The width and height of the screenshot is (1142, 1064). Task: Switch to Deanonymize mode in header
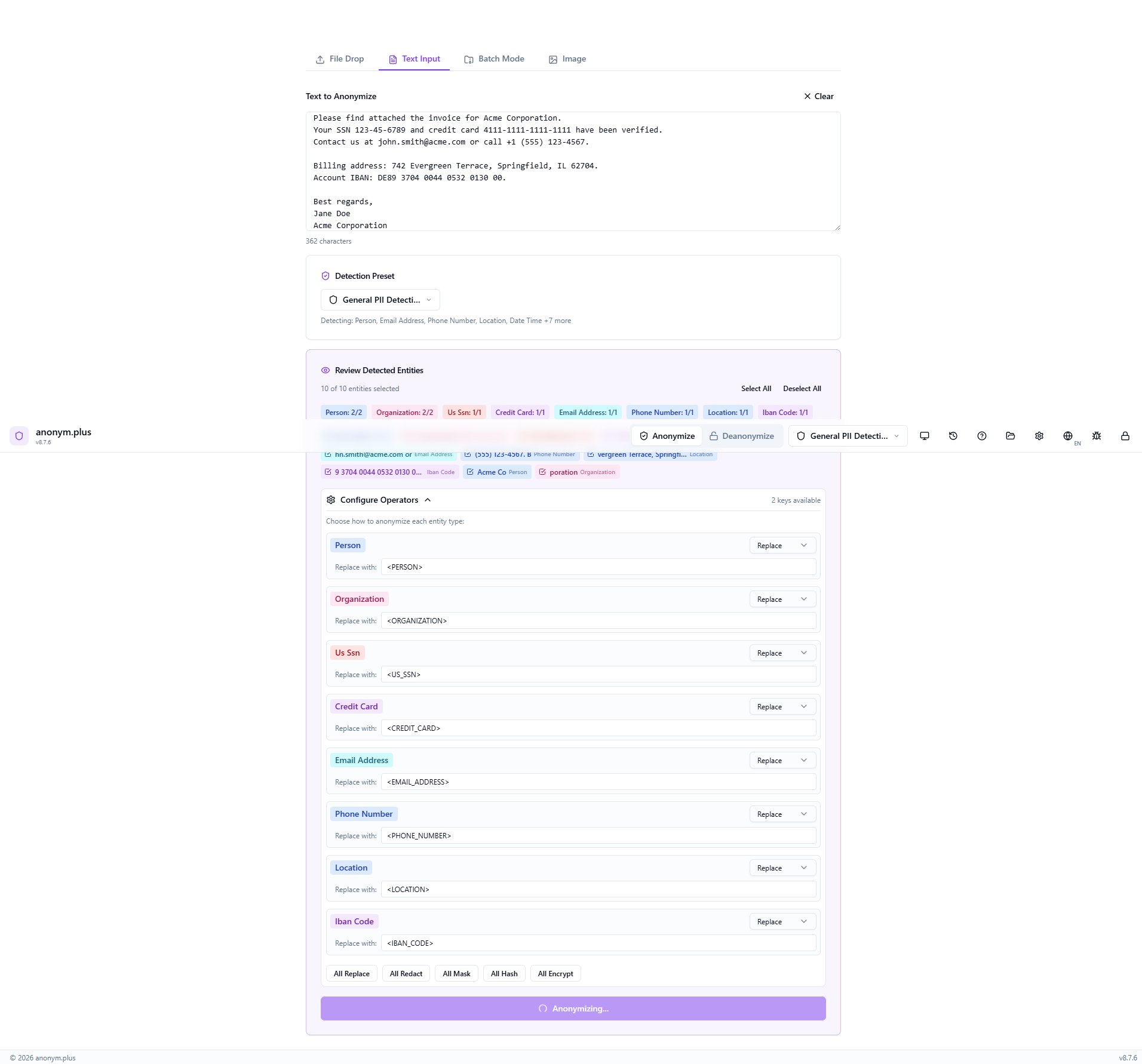742,436
